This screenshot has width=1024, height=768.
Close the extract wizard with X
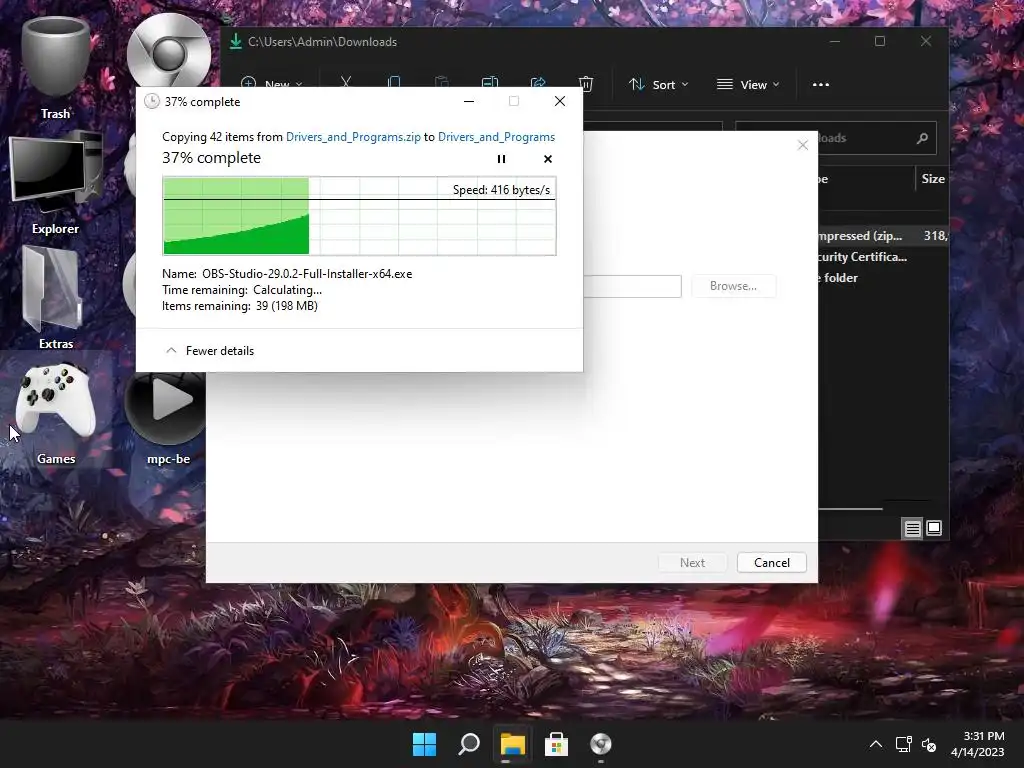click(803, 145)
